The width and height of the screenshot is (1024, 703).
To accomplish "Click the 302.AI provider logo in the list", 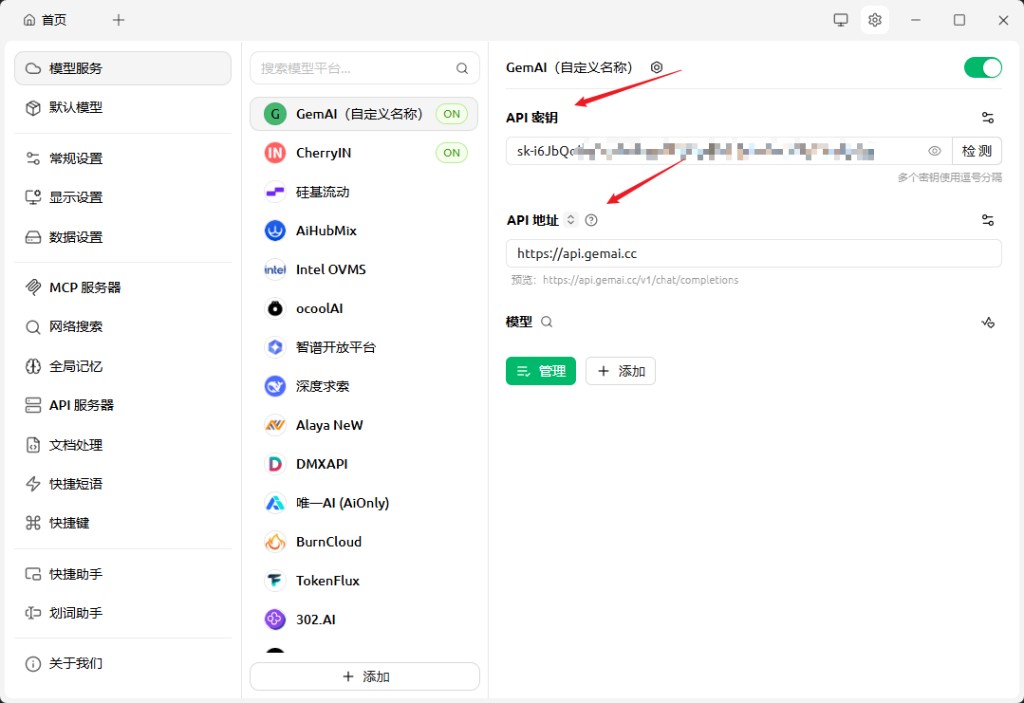I will [x=274, y=619].
